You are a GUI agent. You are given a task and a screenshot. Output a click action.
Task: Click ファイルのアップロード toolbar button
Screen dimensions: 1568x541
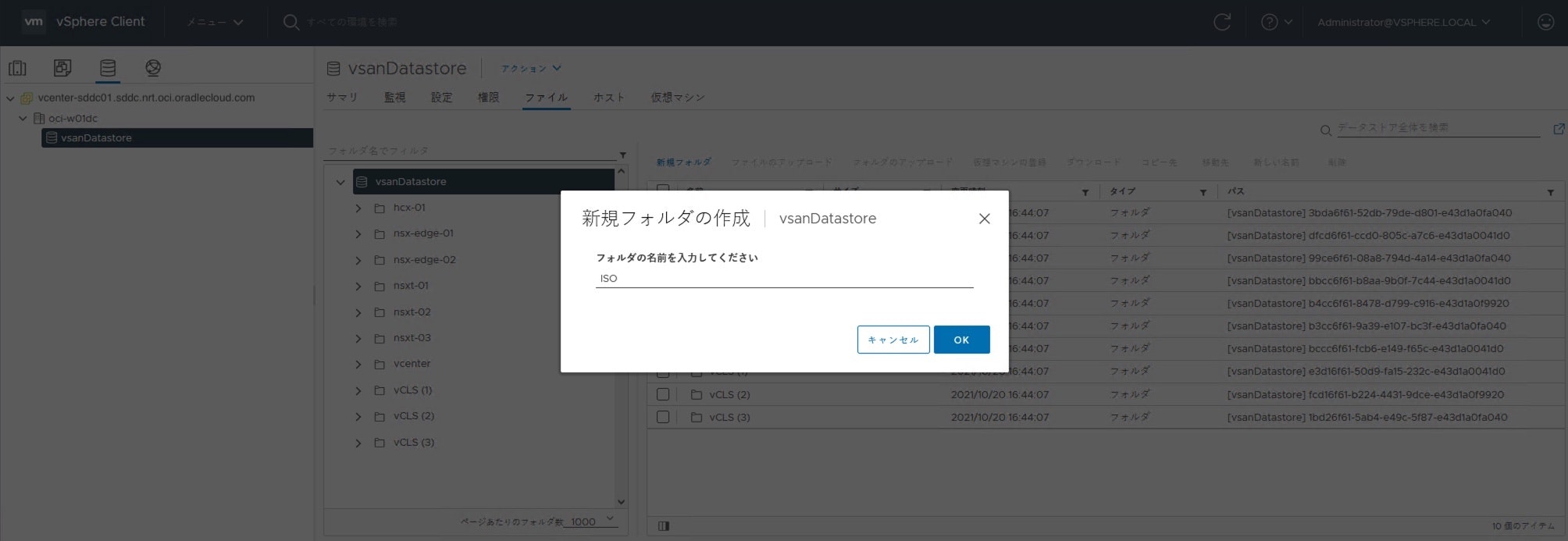tap(782, 162)
